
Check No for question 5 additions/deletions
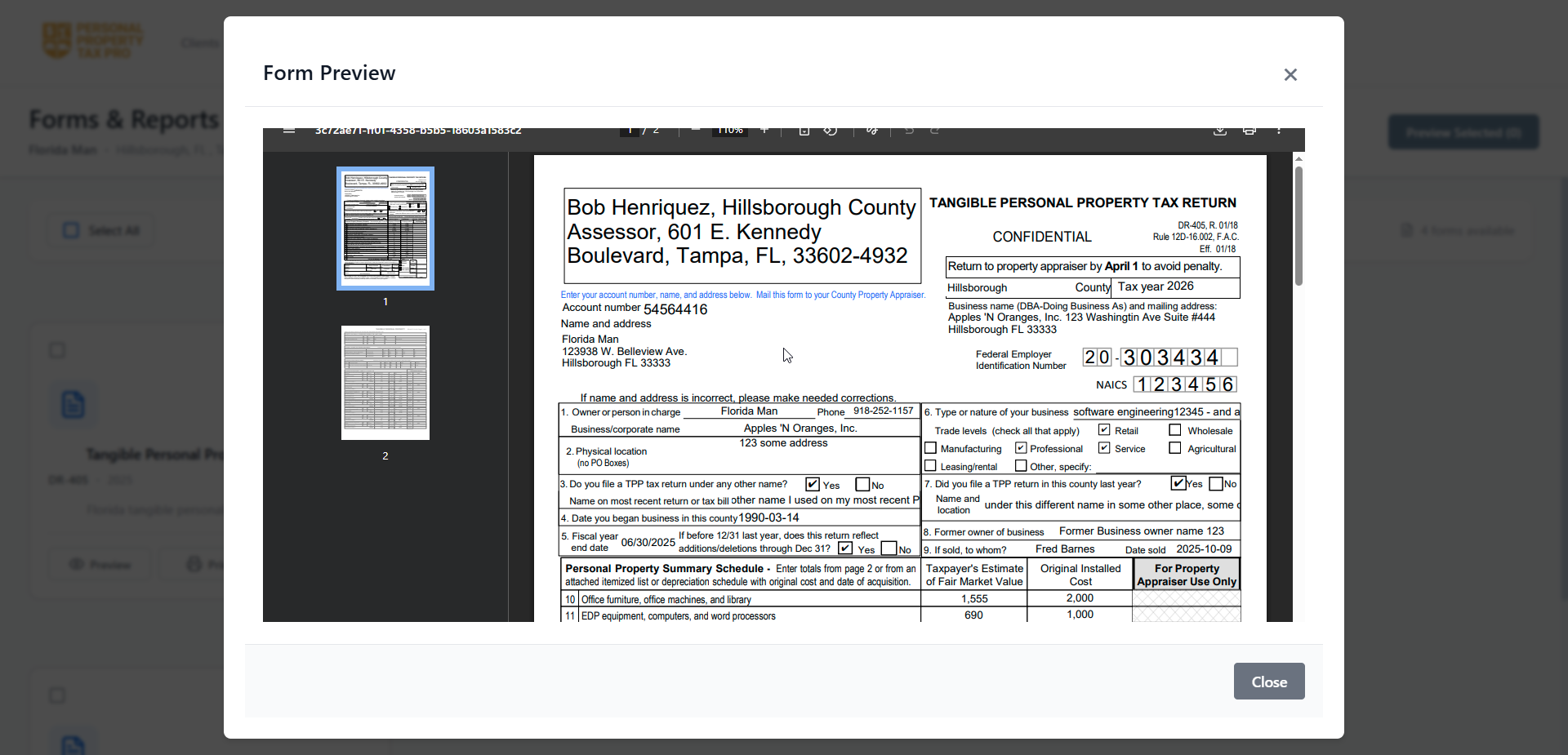click(x=889, y=548)
